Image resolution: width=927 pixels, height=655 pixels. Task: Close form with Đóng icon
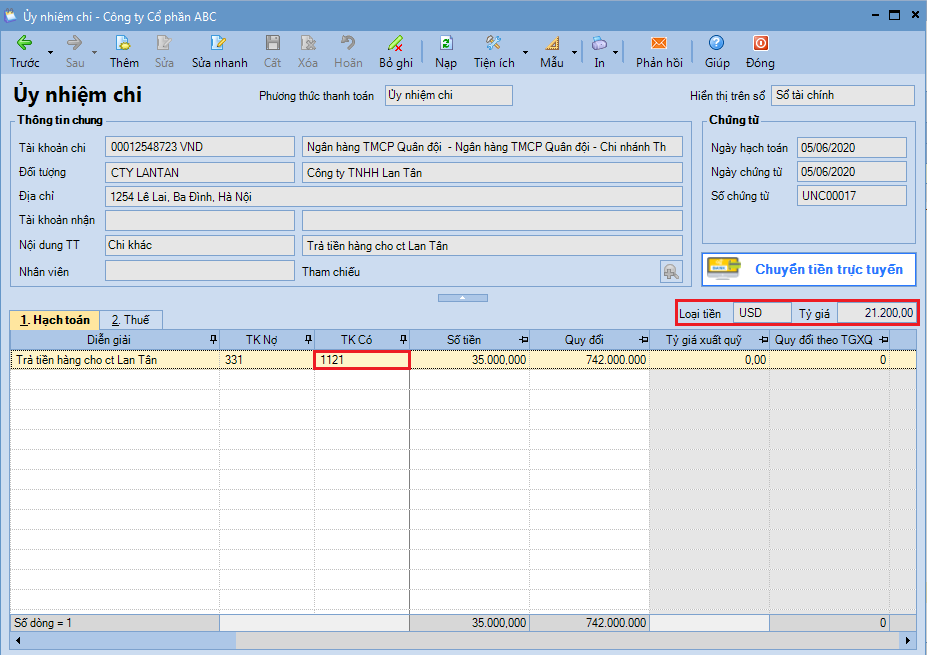tap(760, 51)
